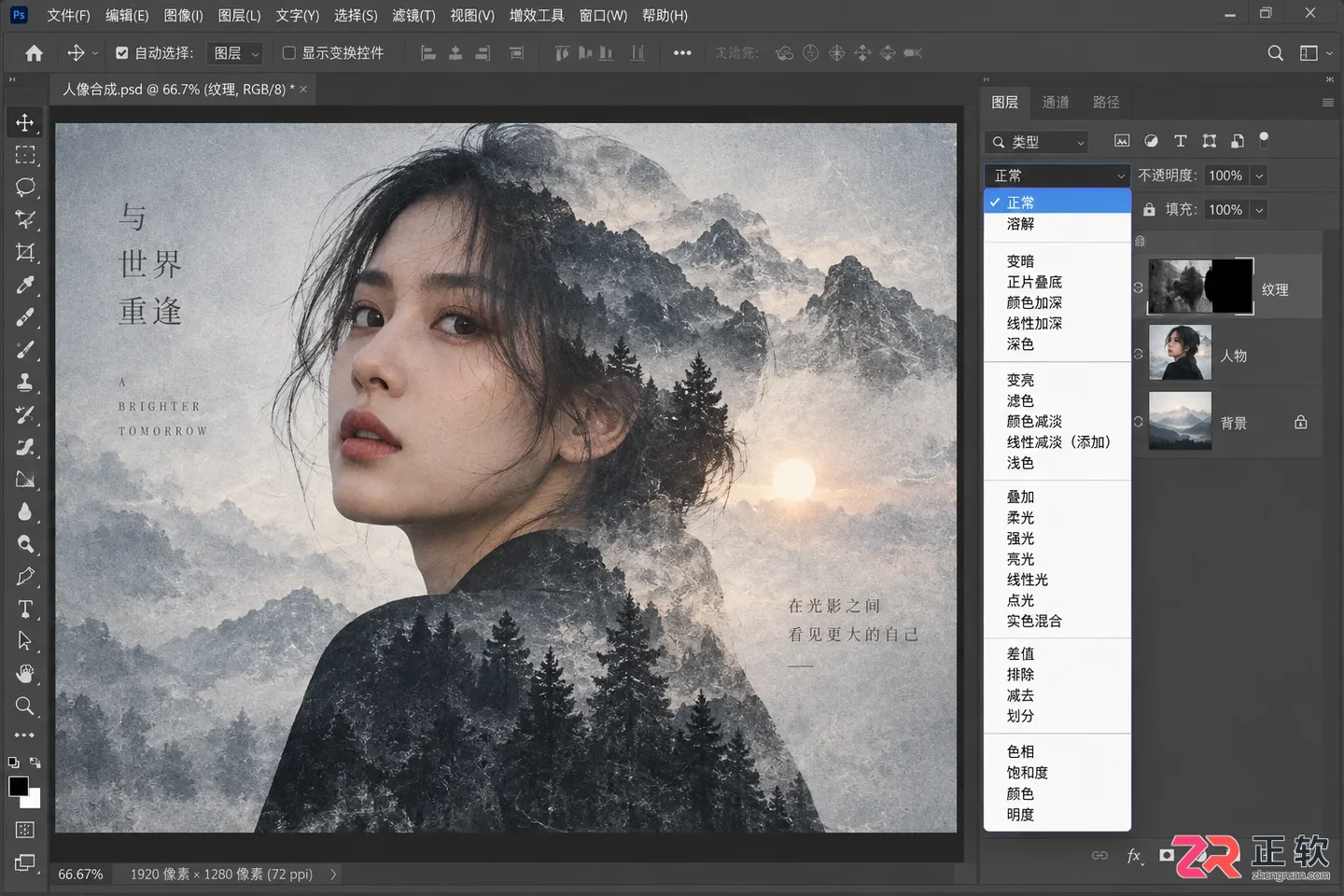1344x896 pixels.
Task: Select the Move tool
Action: (x=25, y=122)
